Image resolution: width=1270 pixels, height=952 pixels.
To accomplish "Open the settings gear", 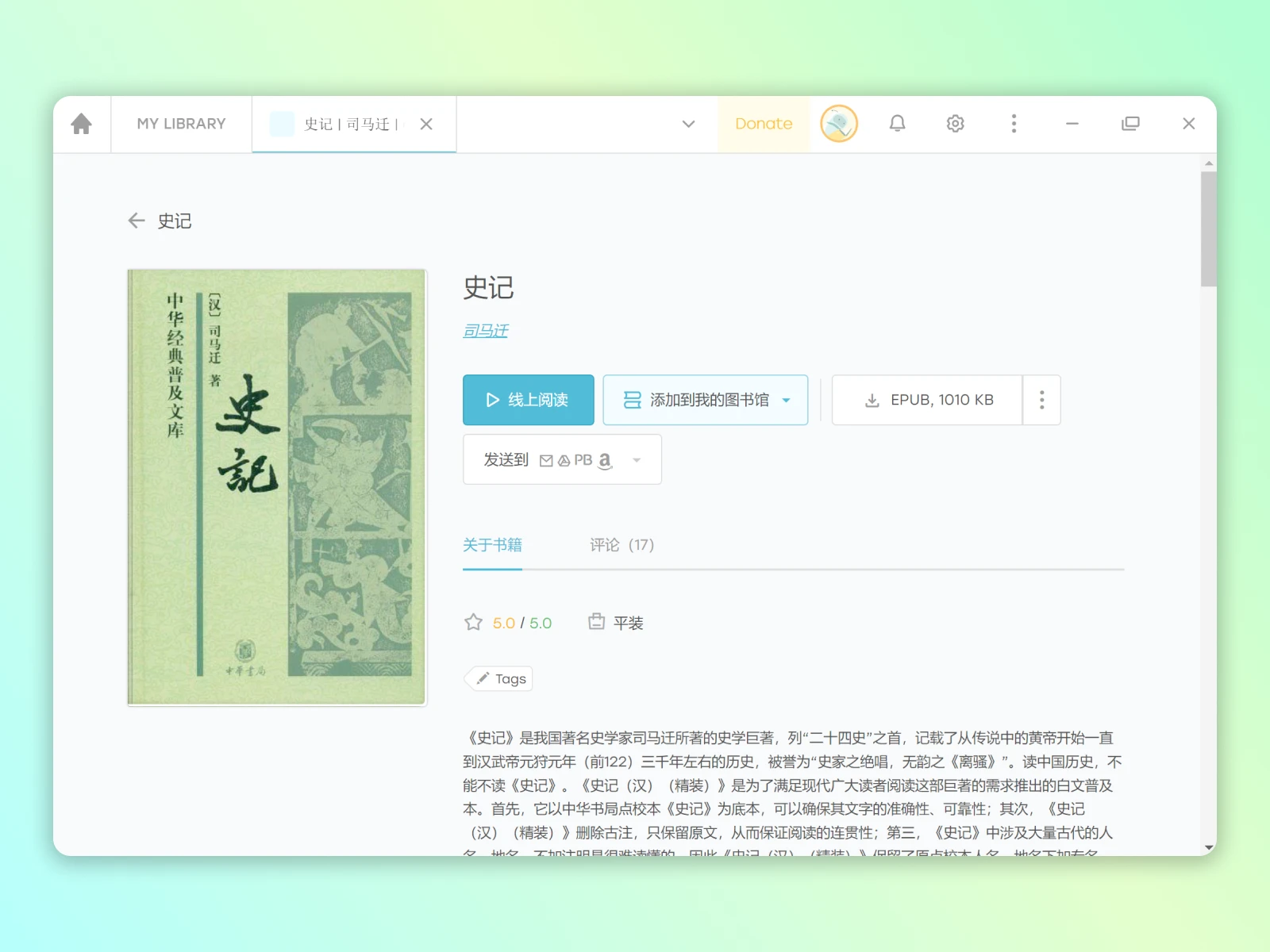I will [956, 124].
